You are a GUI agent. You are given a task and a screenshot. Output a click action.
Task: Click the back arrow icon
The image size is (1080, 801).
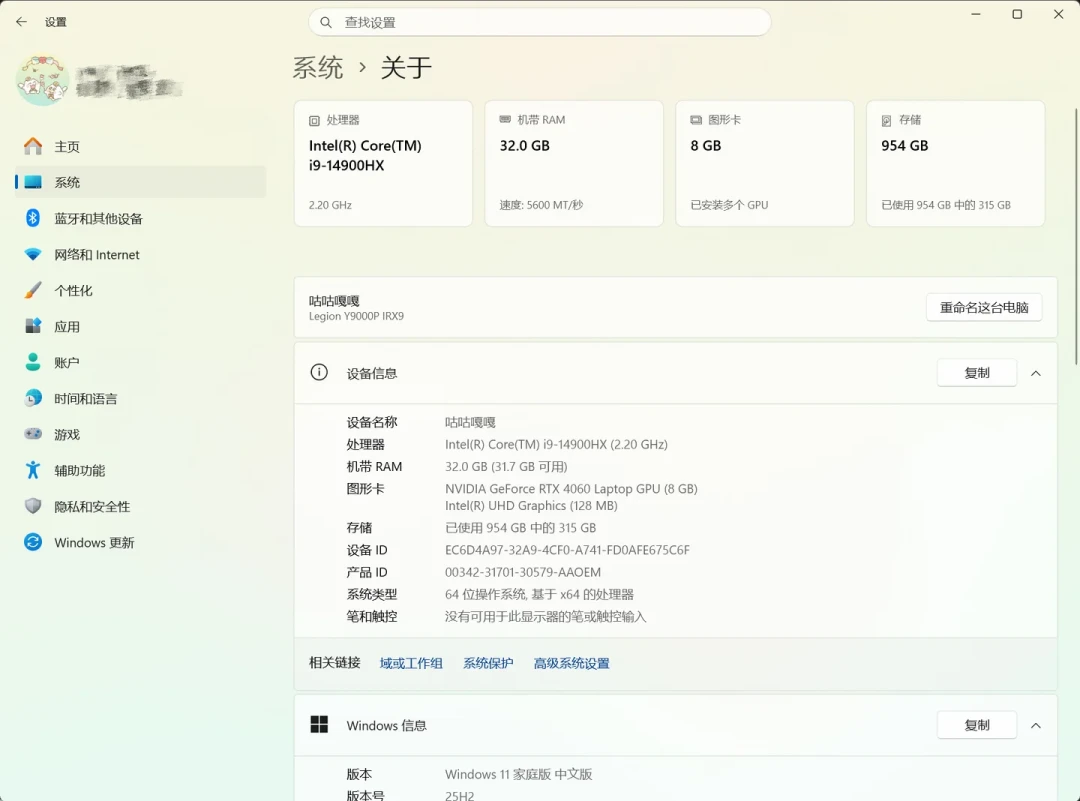point(21,22)
